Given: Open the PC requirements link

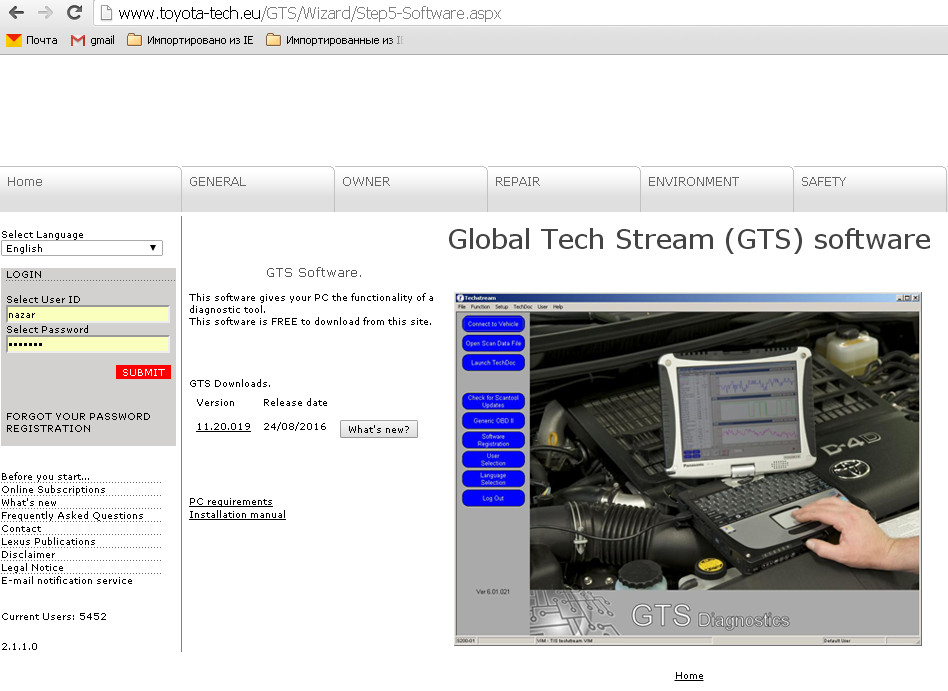Looking at the screenshot, I should [230, 502].
